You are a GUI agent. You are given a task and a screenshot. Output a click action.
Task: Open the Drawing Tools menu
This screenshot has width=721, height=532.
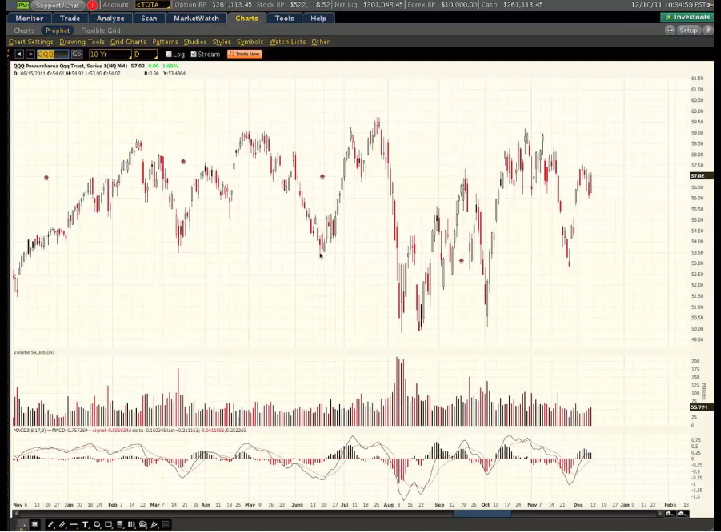click(82, 42)
